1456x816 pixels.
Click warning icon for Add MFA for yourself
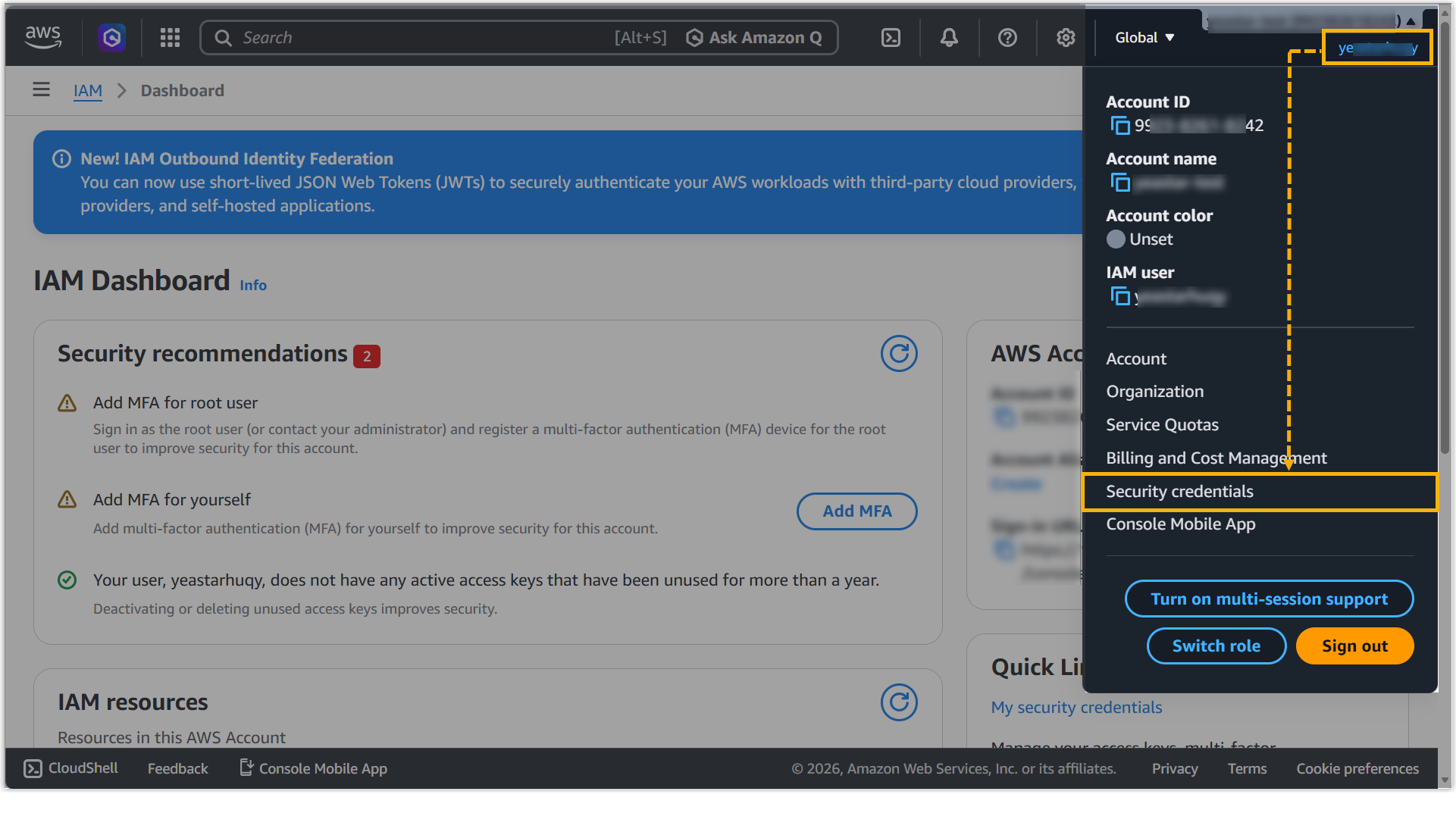coord(67,499)
